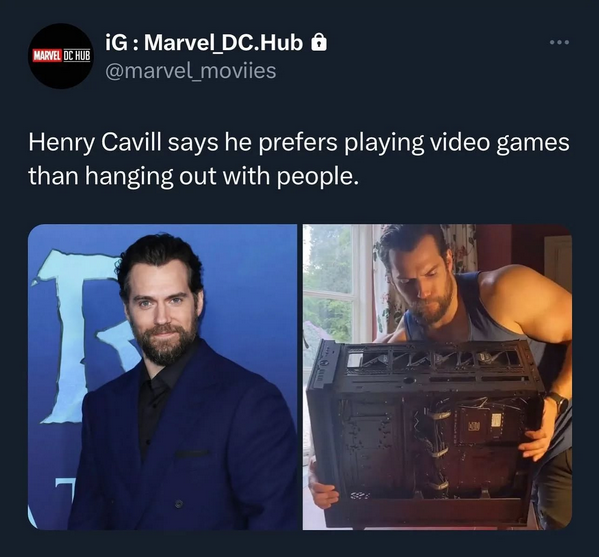Viewport: 599px width, 557px height.
Task: Open the left red-carpet photo
Action: coord(163,377)
